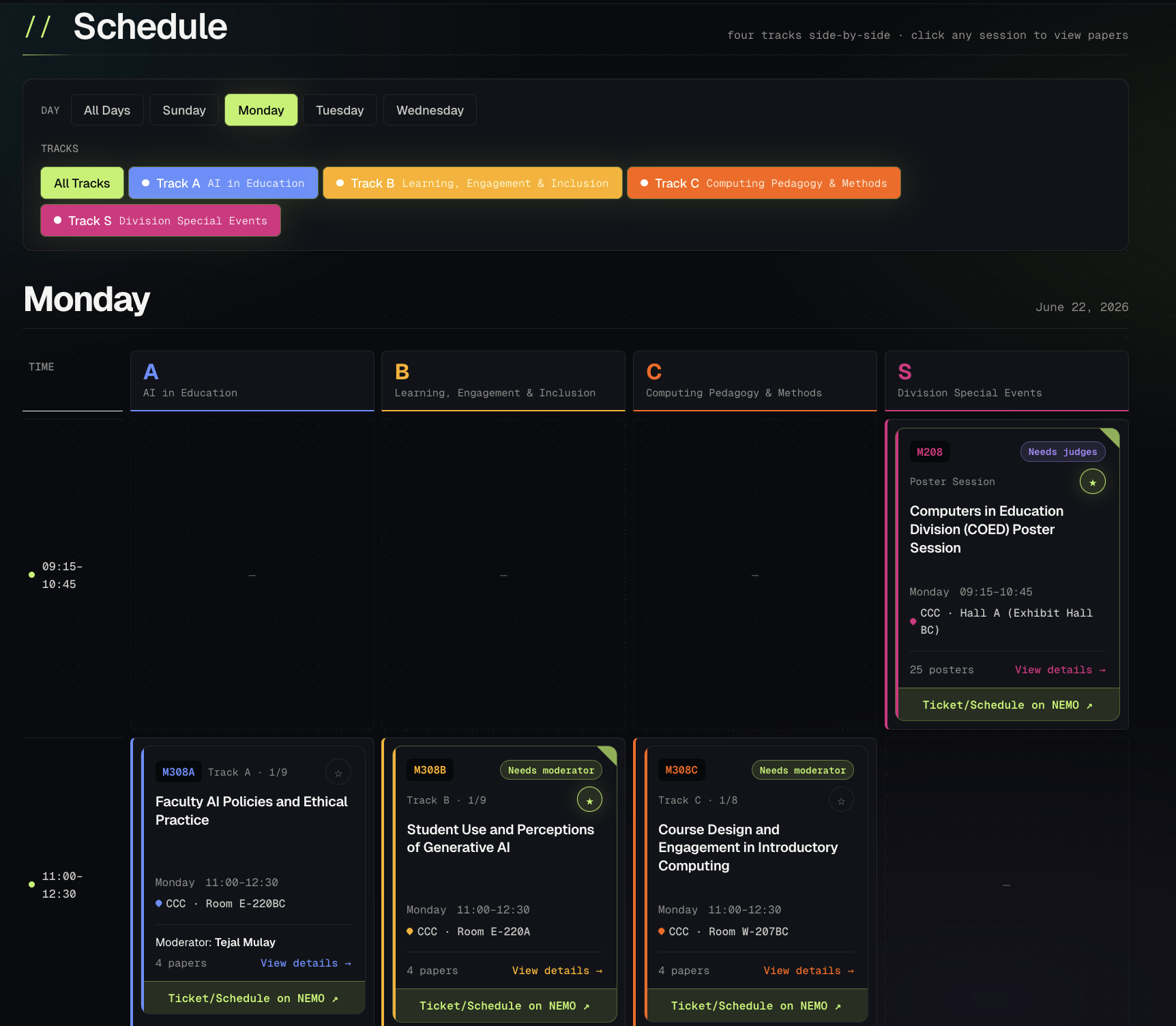Open Ticket/Schedule on NEMO for M208
The height and width of the screenshot is (1026, 1176).
1008,705
